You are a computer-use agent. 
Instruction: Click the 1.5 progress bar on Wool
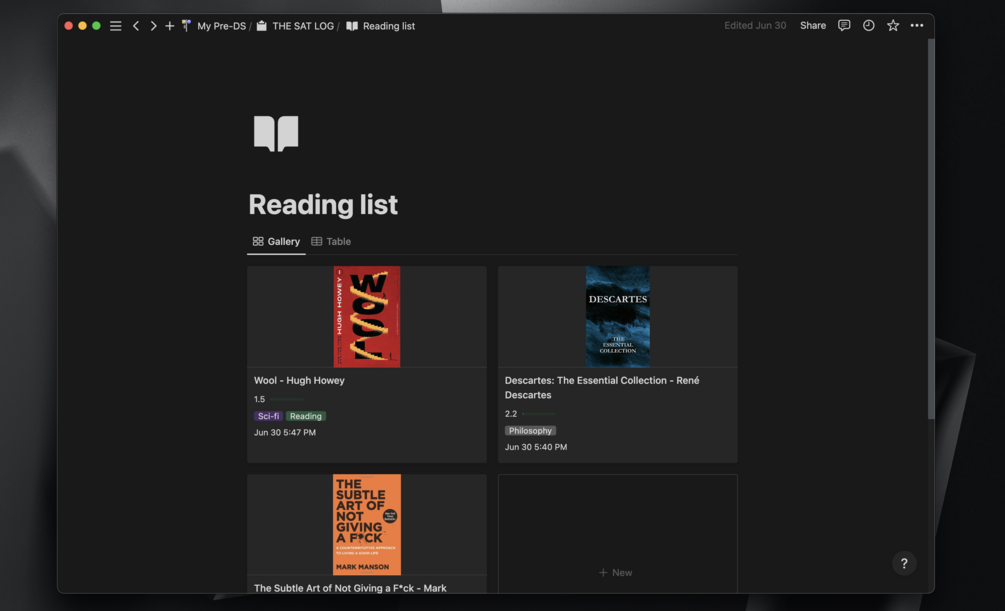[x=287, y=399]
